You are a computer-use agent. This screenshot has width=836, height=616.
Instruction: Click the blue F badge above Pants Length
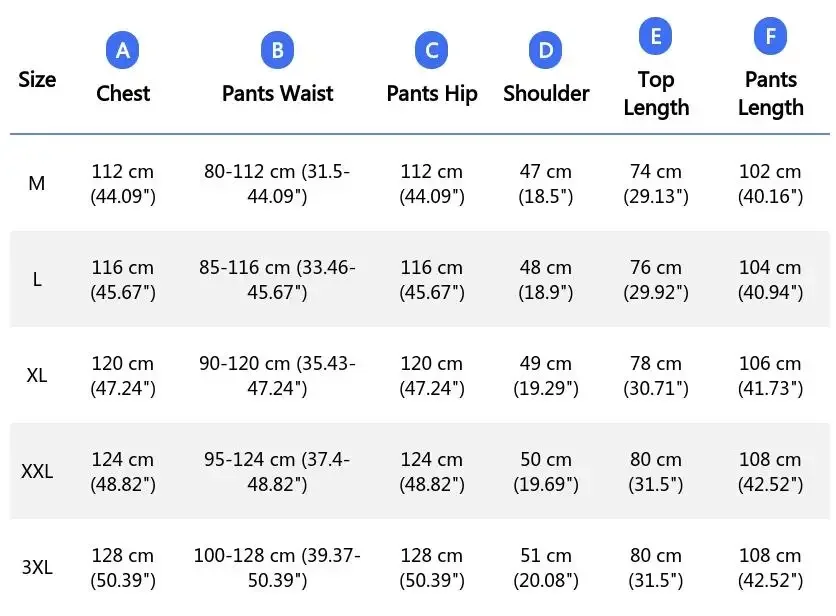770,37
